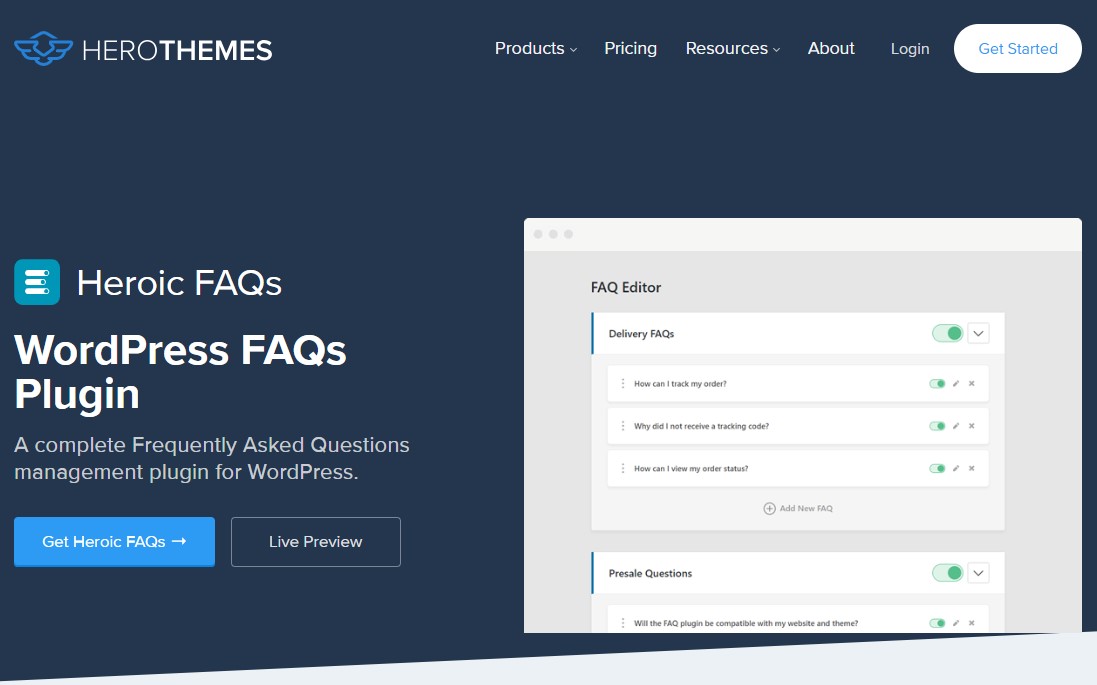Collapse Presale Questions with its chevron button

point(978,573)
